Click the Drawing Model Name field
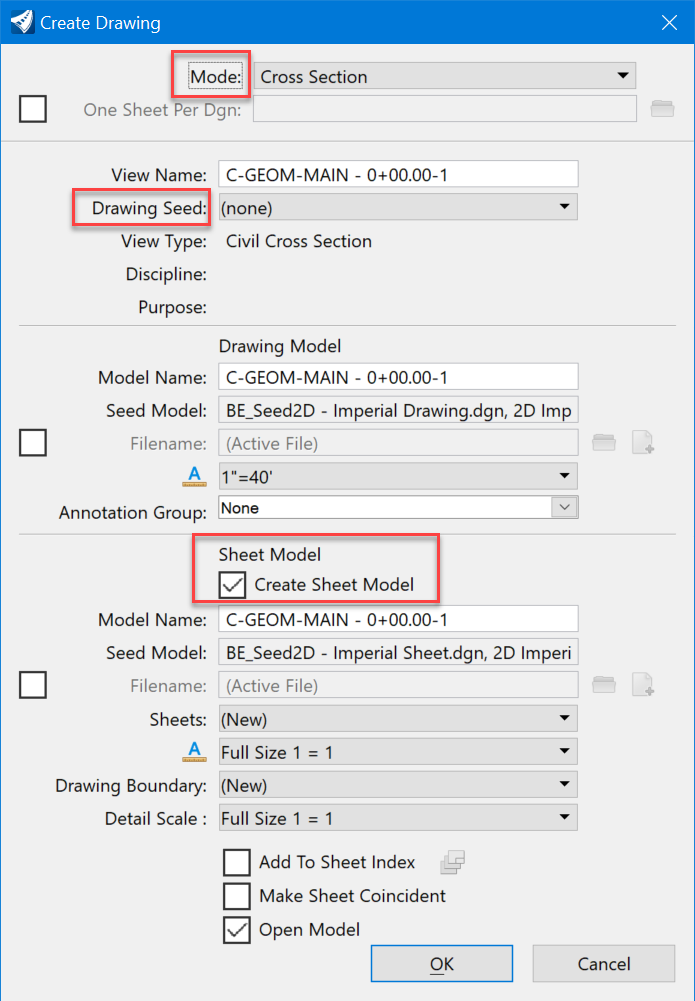The height and width of the screenshot is (1001, 695). pyautogui.click(x=398, y=377)
